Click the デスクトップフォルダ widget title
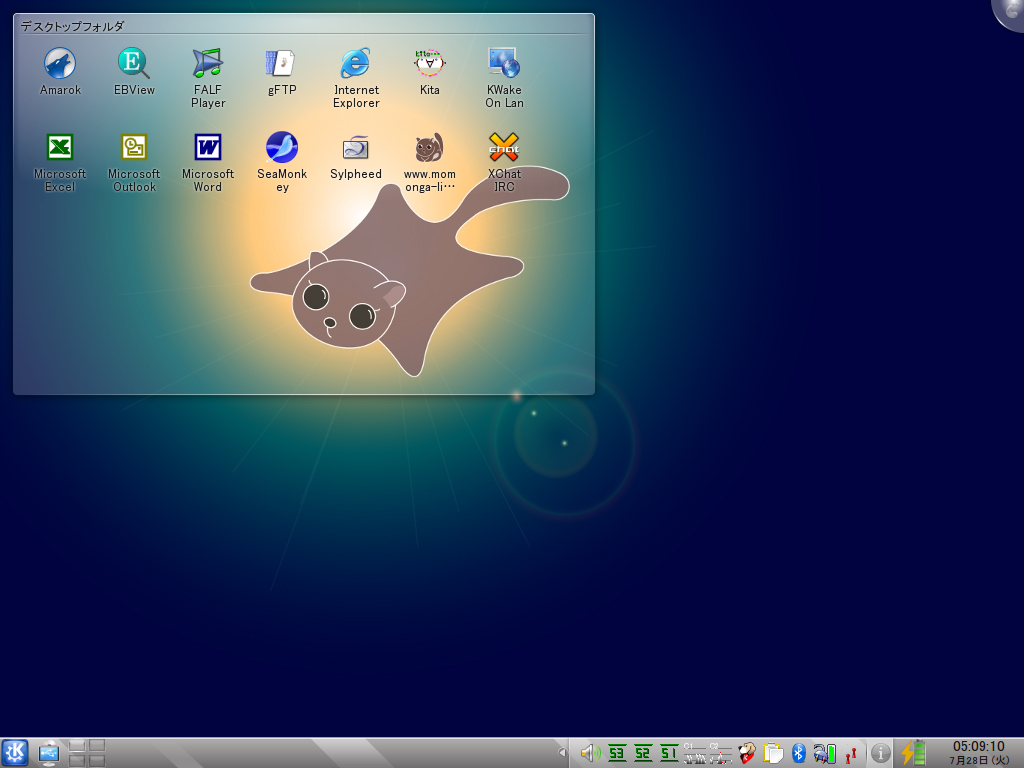 [x=72, y=26]
